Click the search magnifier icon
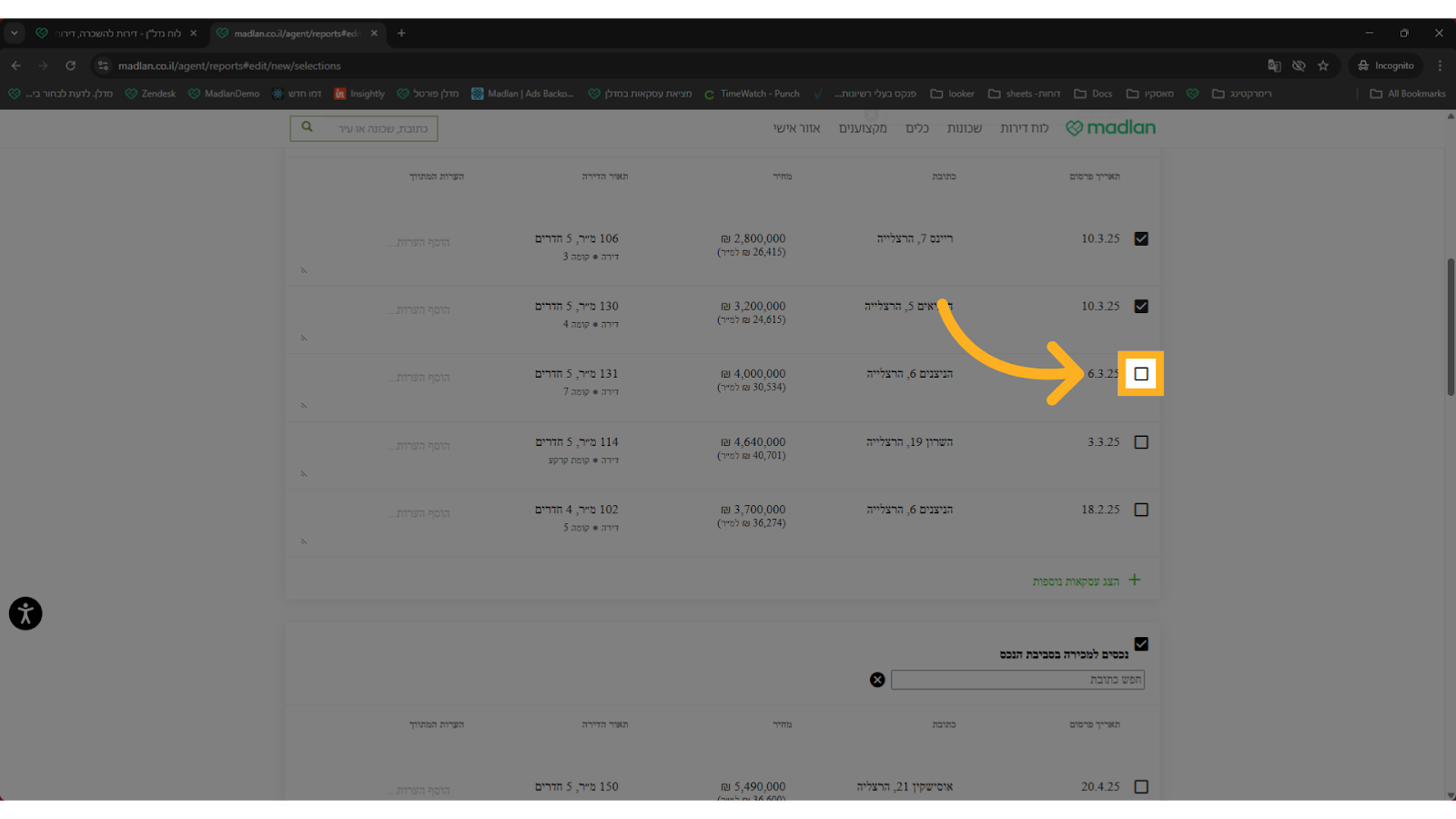 click(308, 127)
